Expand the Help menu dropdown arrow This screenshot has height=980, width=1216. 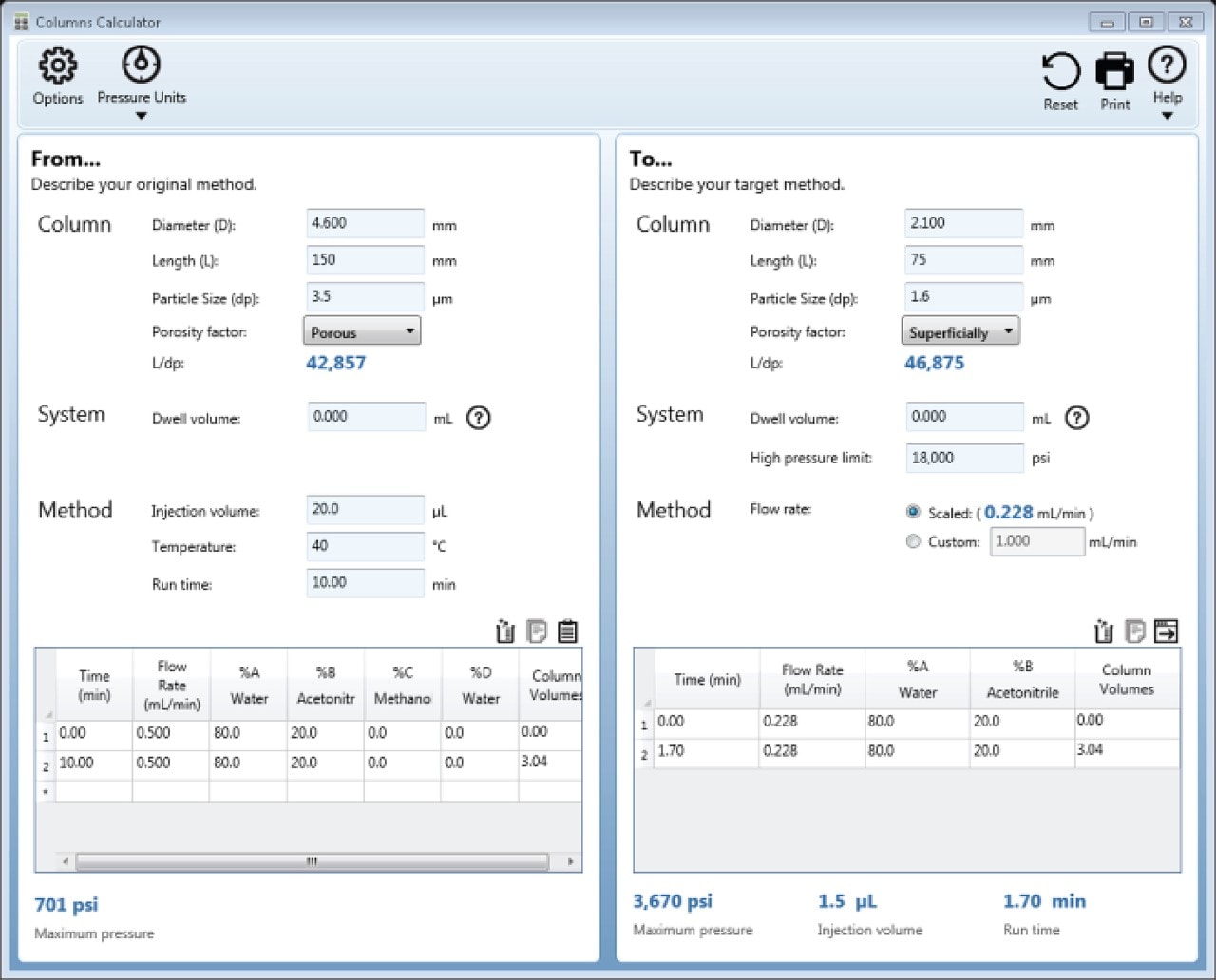pos(1167,117)
